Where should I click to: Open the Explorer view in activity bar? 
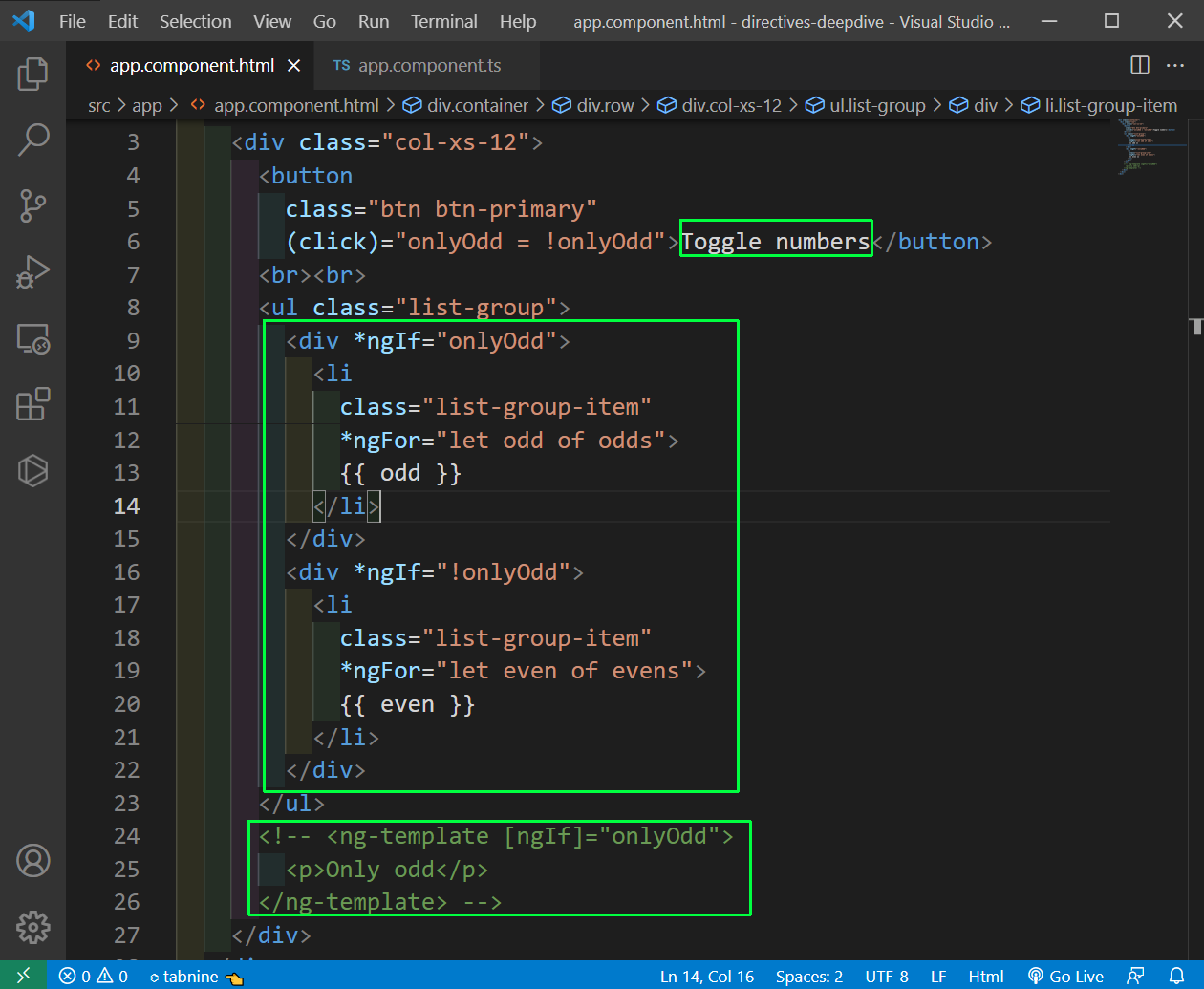coord(32,74)
